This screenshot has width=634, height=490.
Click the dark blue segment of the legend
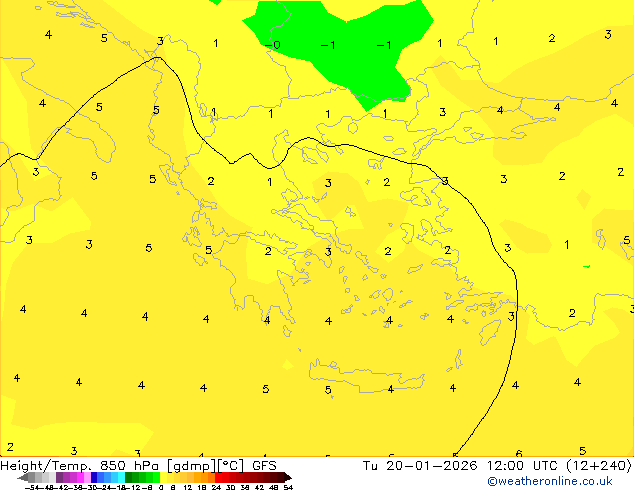click(94, 477)
